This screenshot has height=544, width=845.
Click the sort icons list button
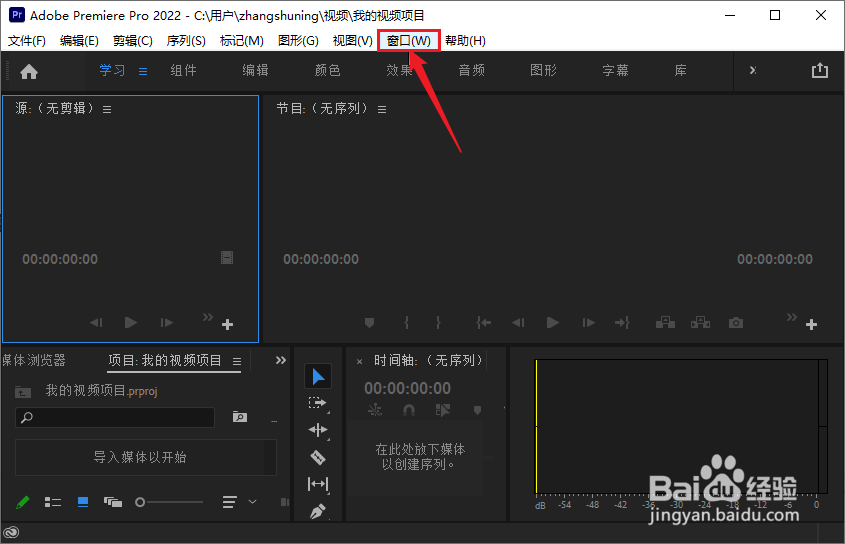click(x=230, y=502)
